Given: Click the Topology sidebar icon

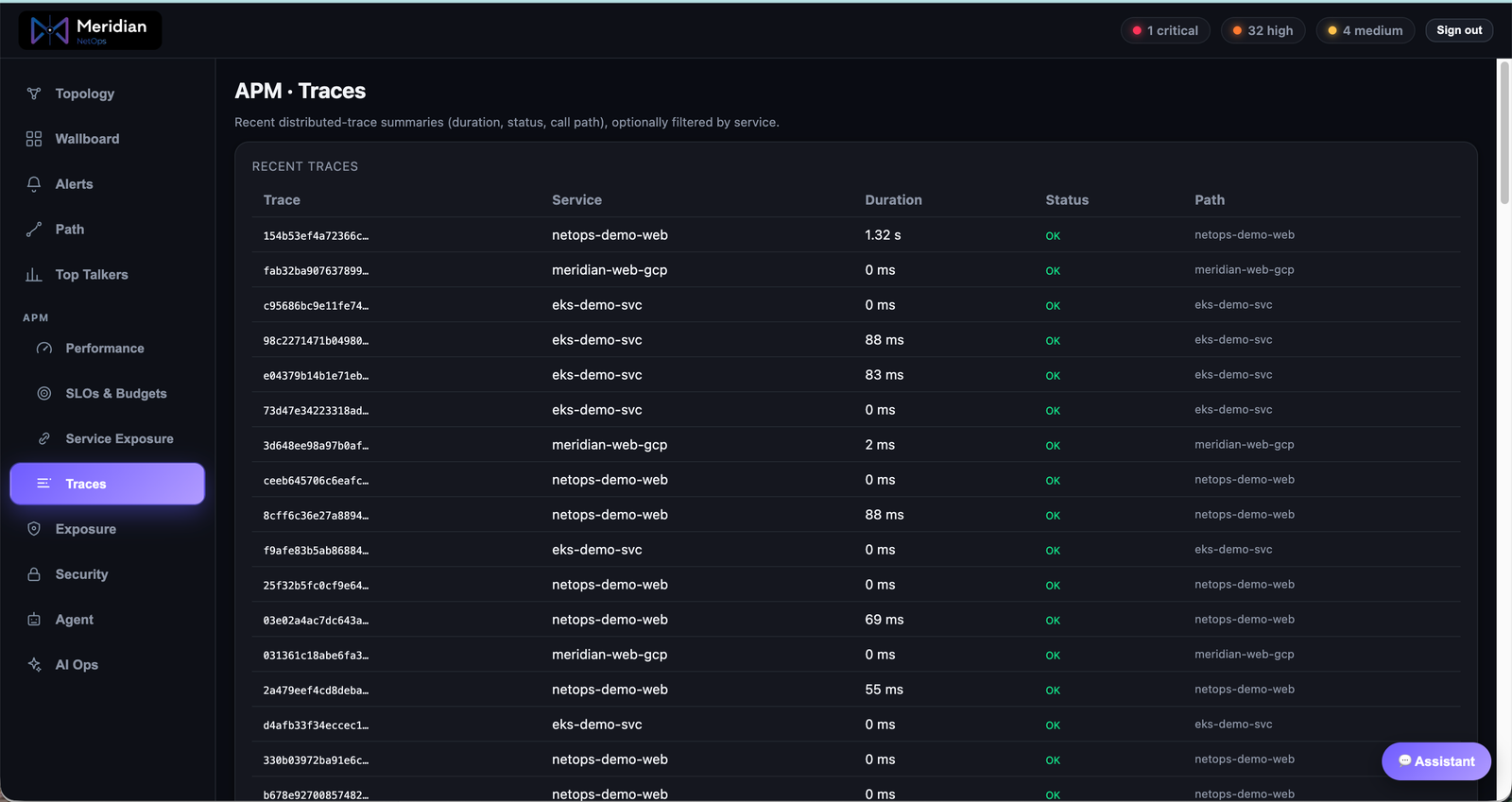Looking at the screenshot, I should coord(34,94).
